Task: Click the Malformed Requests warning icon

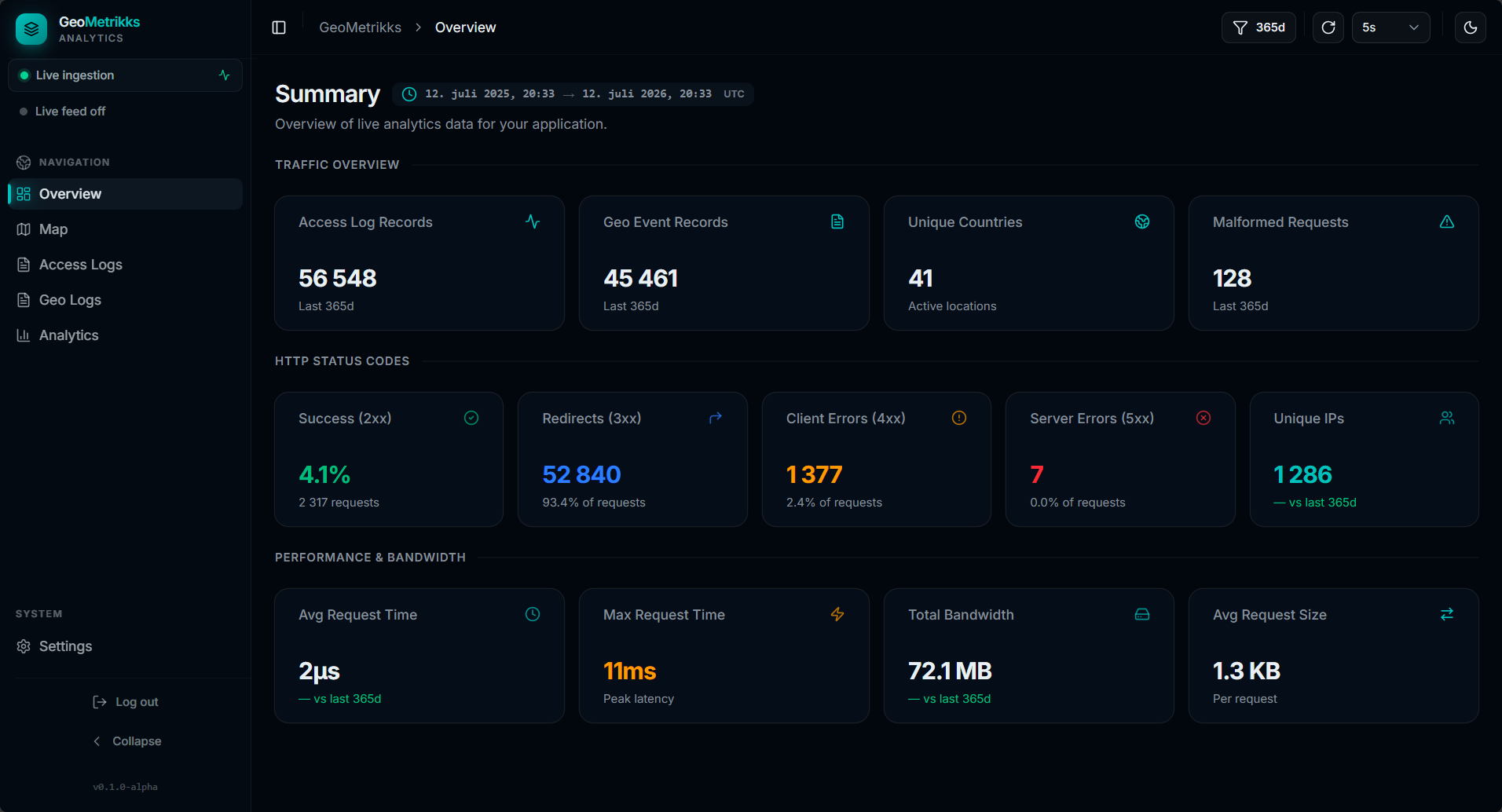Action: pyautogui.click(x=1447, y=222)
